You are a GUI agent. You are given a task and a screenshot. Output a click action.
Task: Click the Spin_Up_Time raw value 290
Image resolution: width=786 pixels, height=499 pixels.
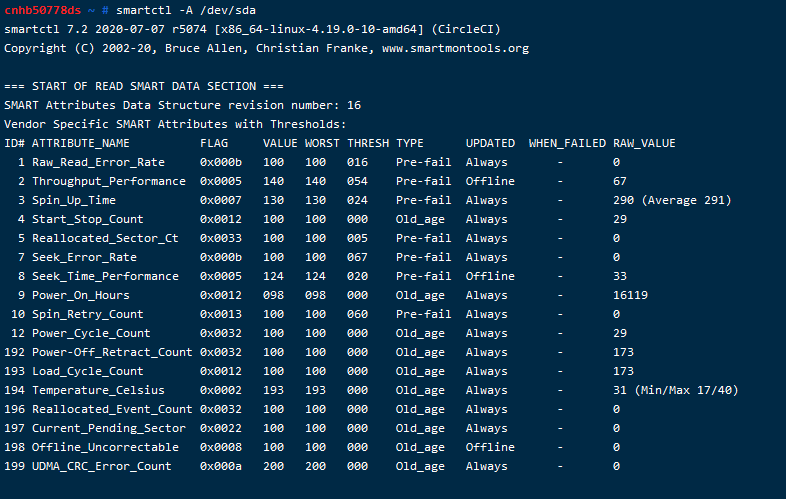(x=624, y=200)
